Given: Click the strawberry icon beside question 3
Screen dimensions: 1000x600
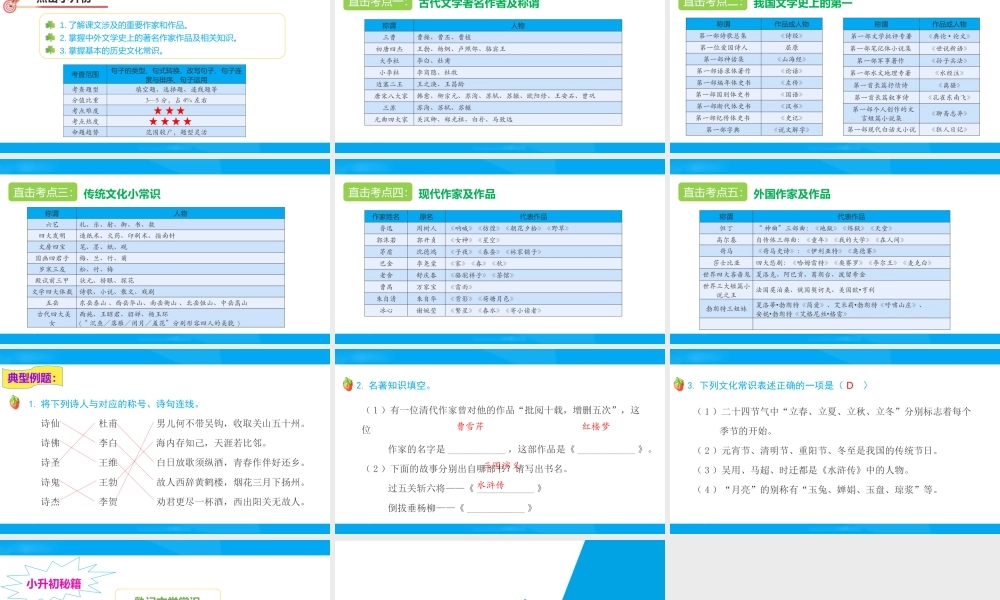Looking at the screenshot, I should click(679, 384).
